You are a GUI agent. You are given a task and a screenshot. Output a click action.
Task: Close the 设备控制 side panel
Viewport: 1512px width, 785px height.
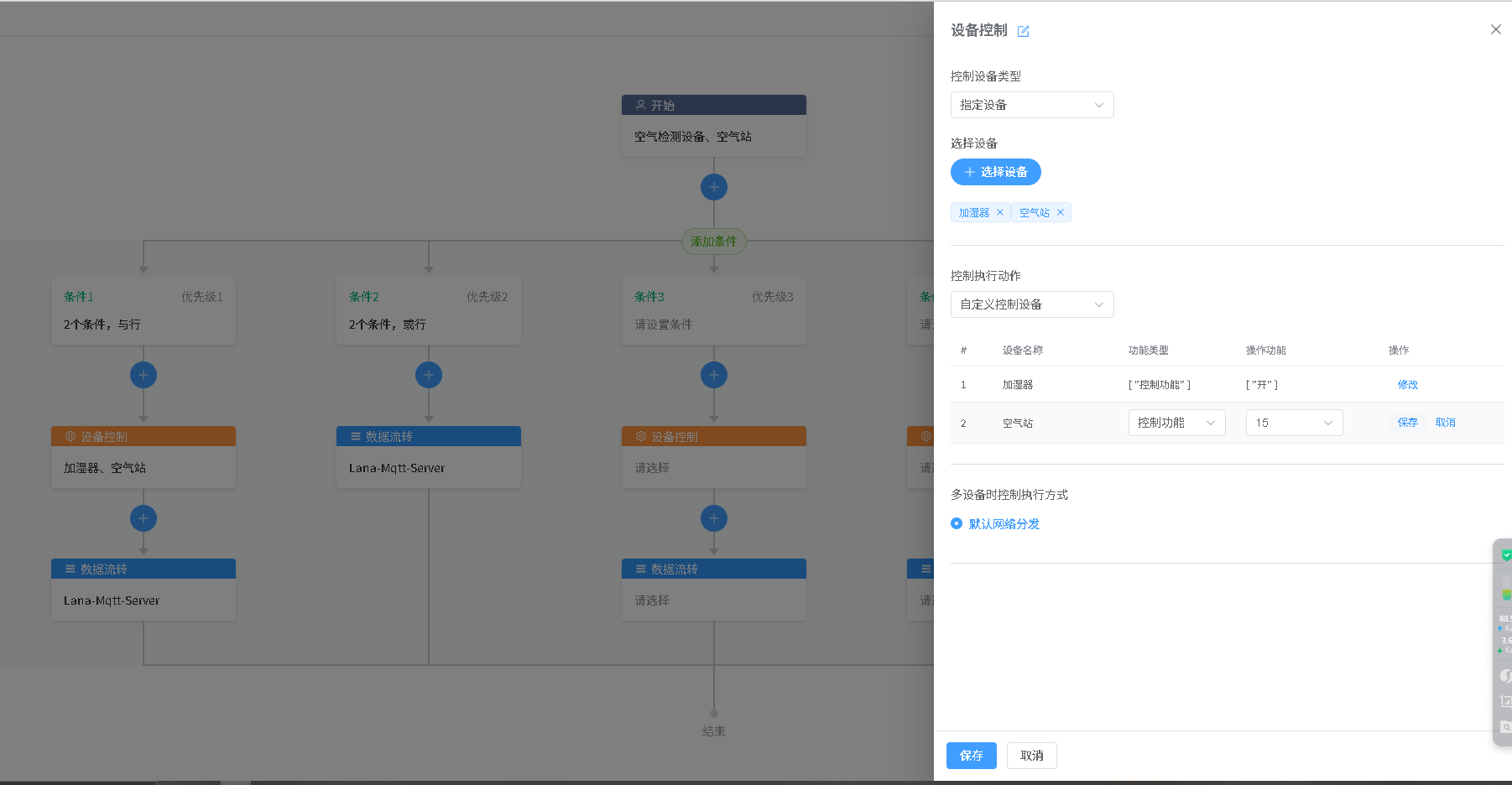pyautogui.click(x=1495, y=29)
